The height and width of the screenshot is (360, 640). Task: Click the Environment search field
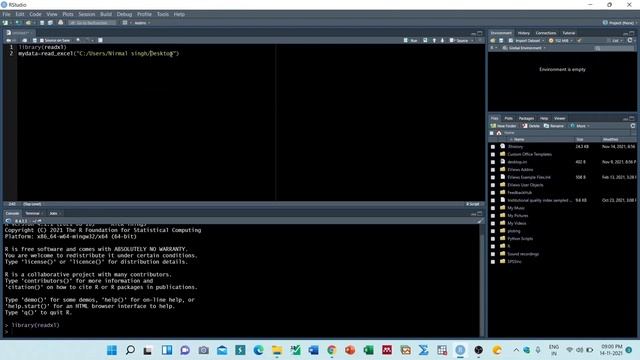(x=614, y=48)
